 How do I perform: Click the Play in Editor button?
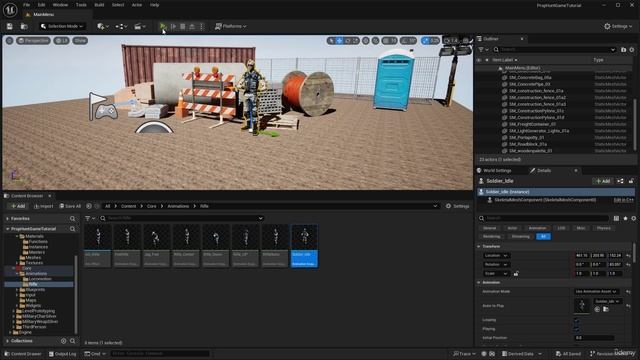pos(163,26)
